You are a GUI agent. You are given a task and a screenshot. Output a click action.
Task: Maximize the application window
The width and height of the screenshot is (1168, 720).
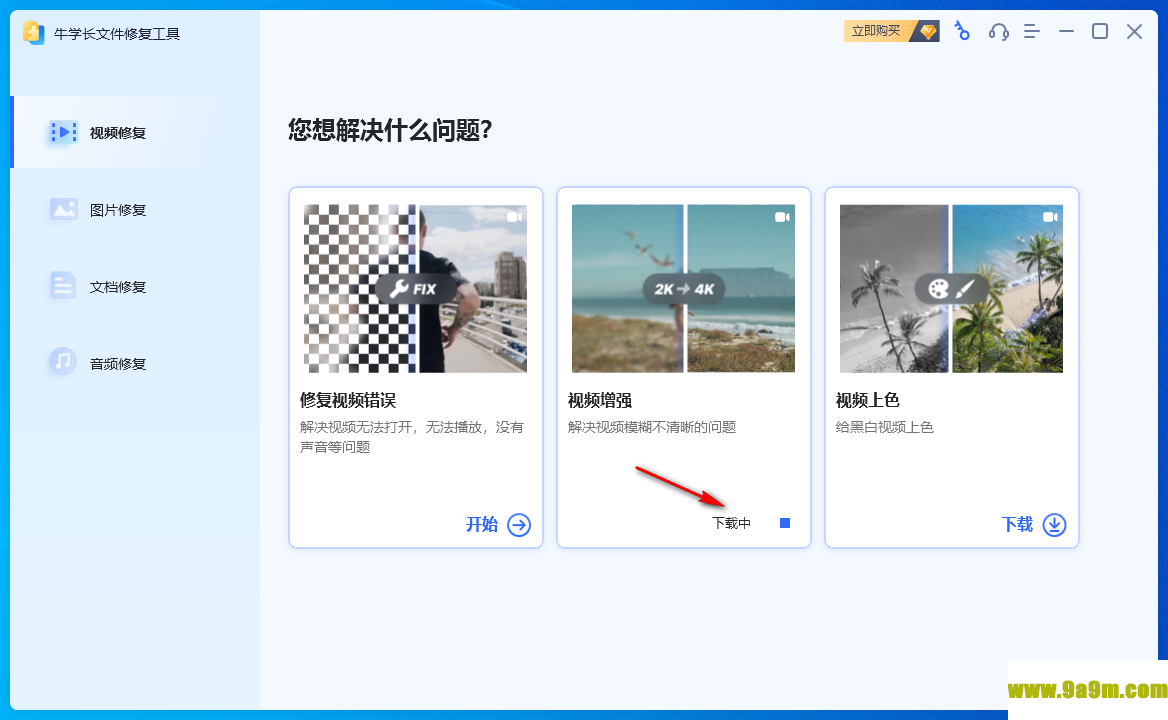1100,31
